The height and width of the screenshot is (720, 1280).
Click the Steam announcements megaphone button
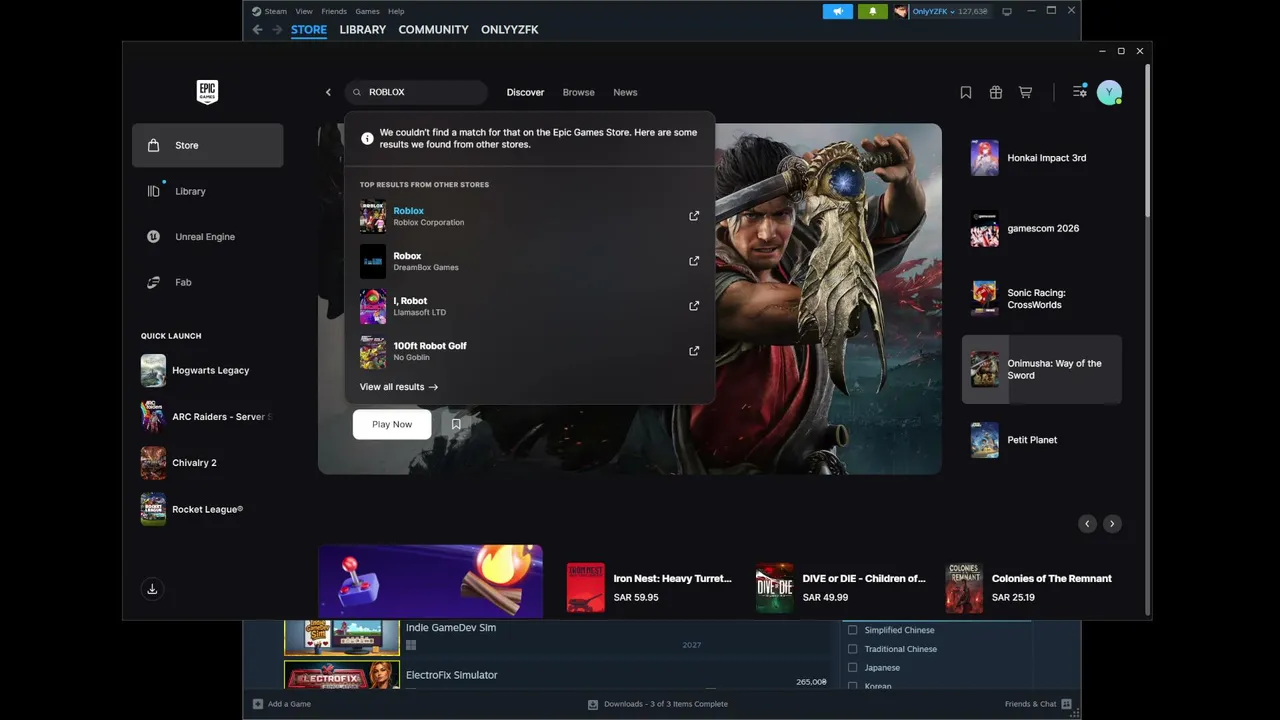click(x=838, y=11)
